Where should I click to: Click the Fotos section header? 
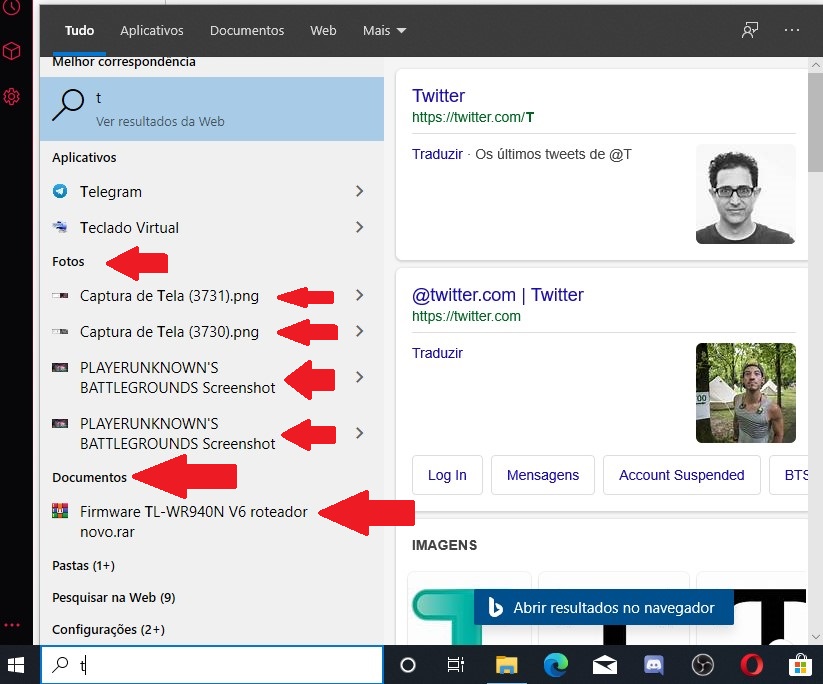68,261
